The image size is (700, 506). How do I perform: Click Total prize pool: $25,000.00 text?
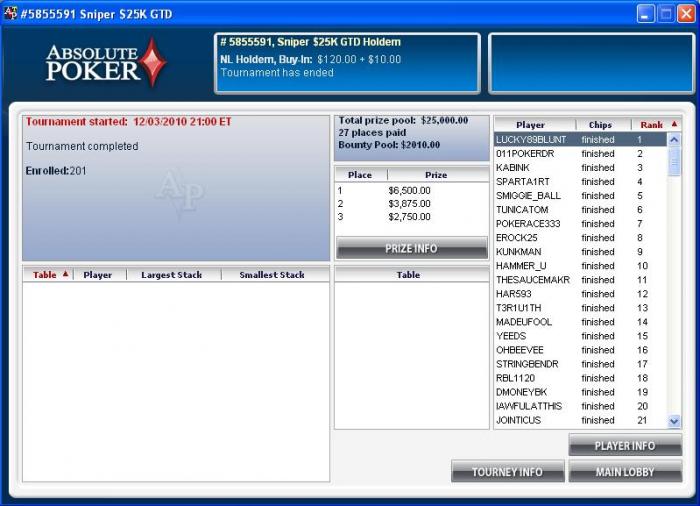[403, 120]
